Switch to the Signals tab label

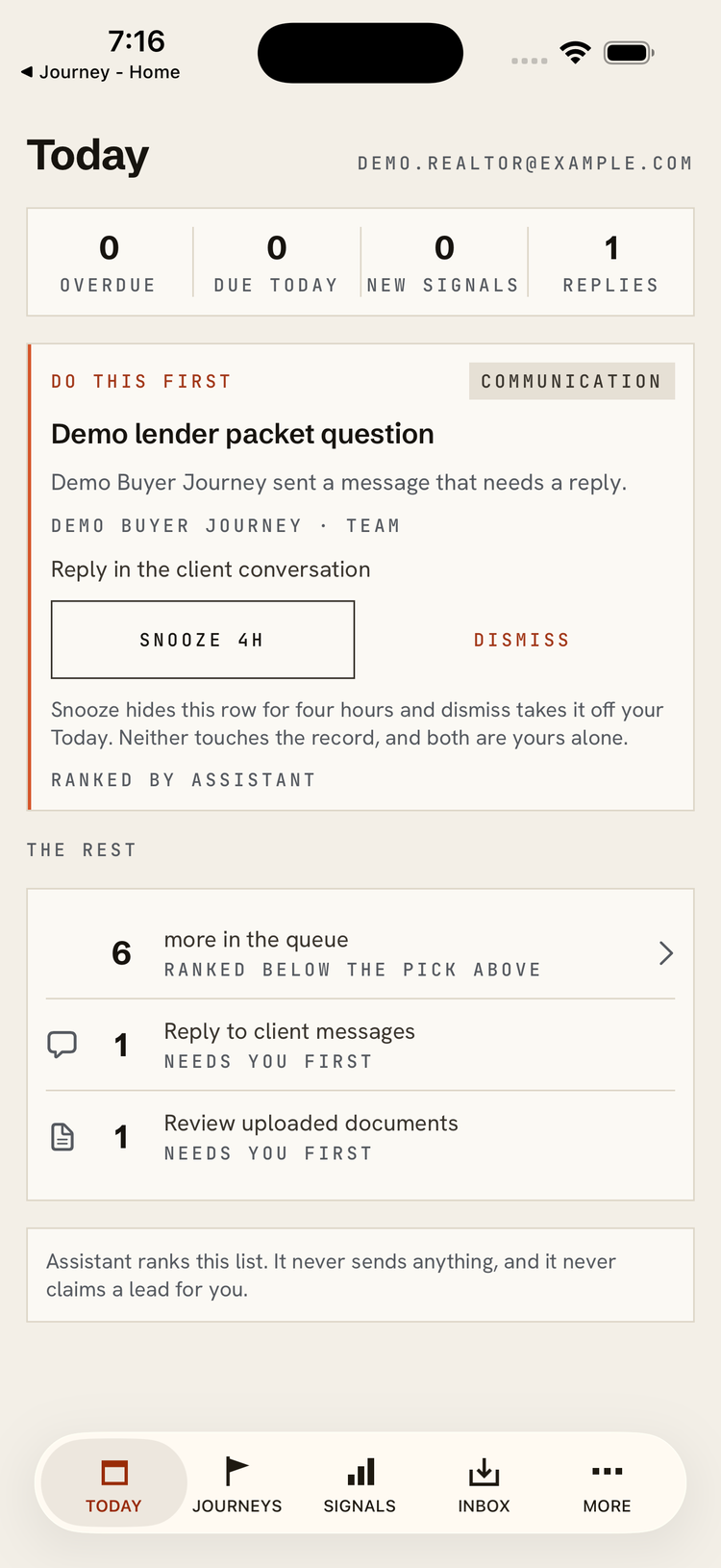[x=360, y=1505]
